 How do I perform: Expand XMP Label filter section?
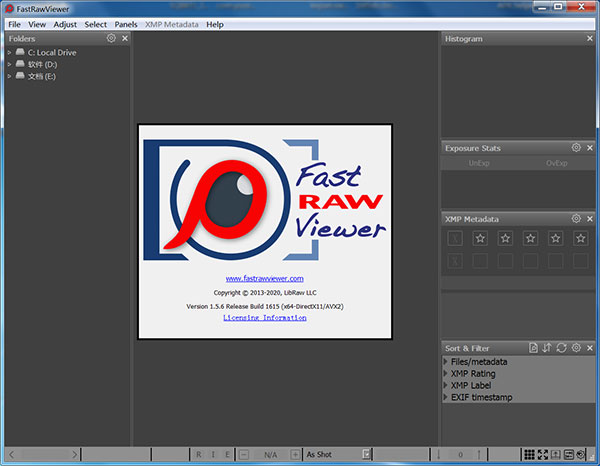[x=445, y=385]
